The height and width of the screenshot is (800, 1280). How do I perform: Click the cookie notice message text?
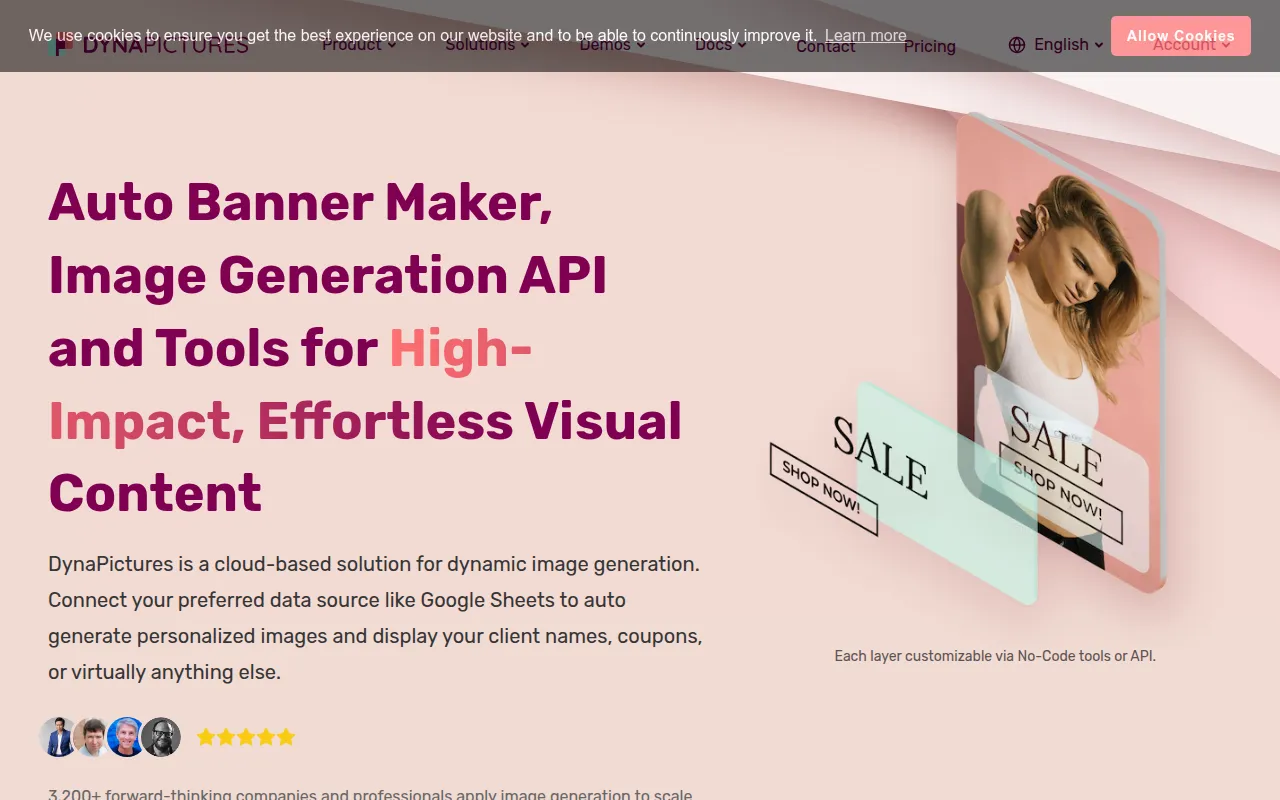(x=423, y=36)
